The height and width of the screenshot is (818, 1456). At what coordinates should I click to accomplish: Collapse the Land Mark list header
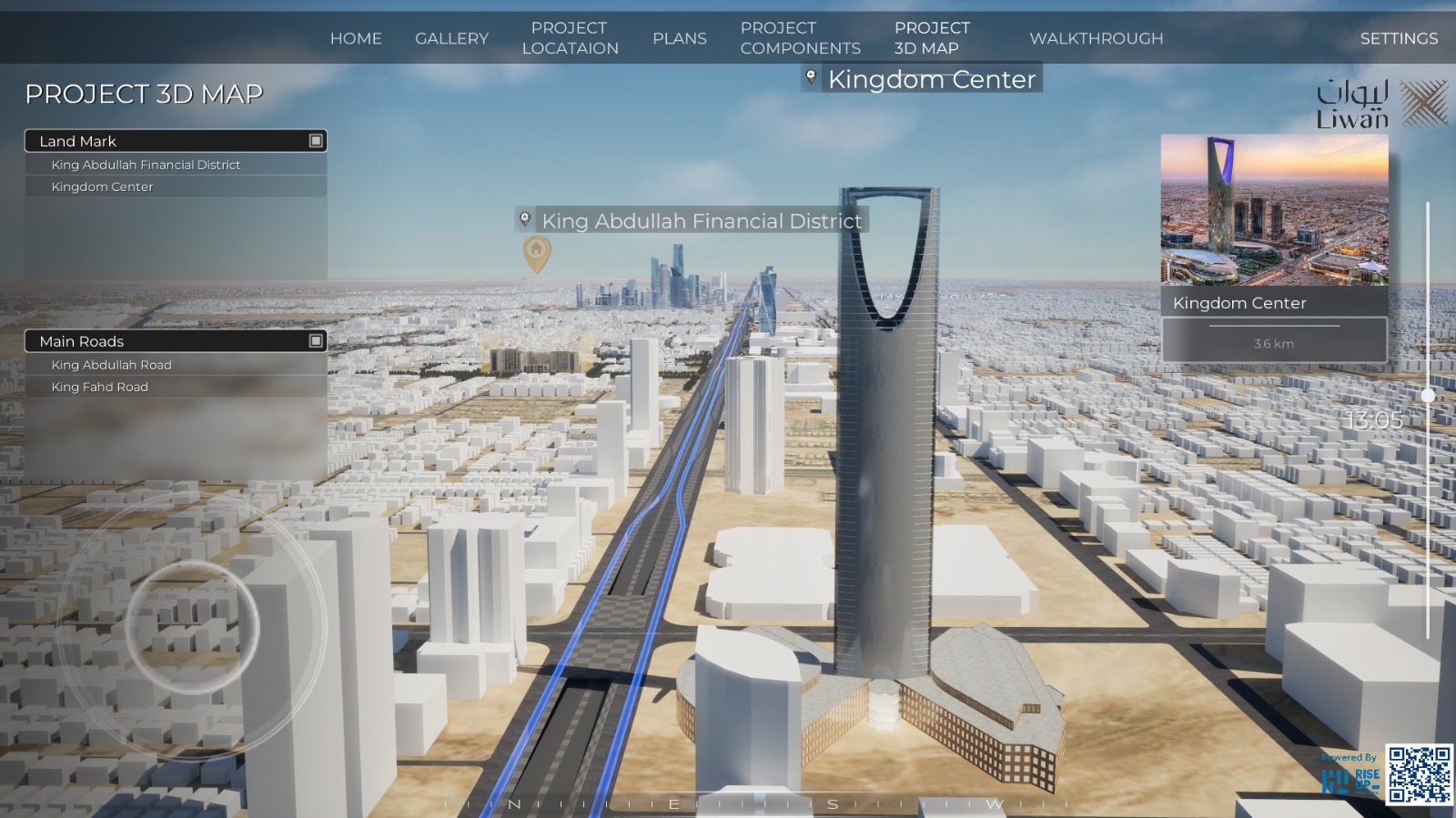pos(164,141)
